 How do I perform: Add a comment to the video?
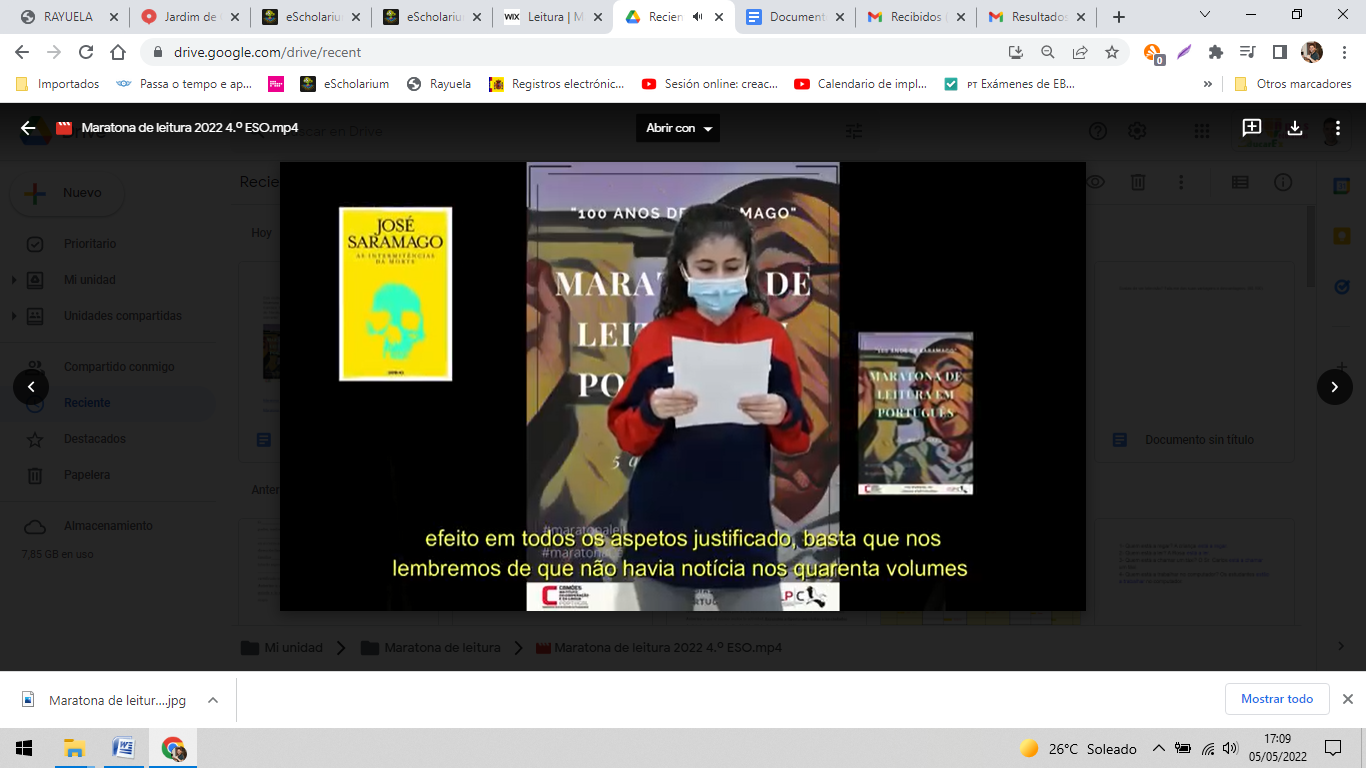[1252, 128]
